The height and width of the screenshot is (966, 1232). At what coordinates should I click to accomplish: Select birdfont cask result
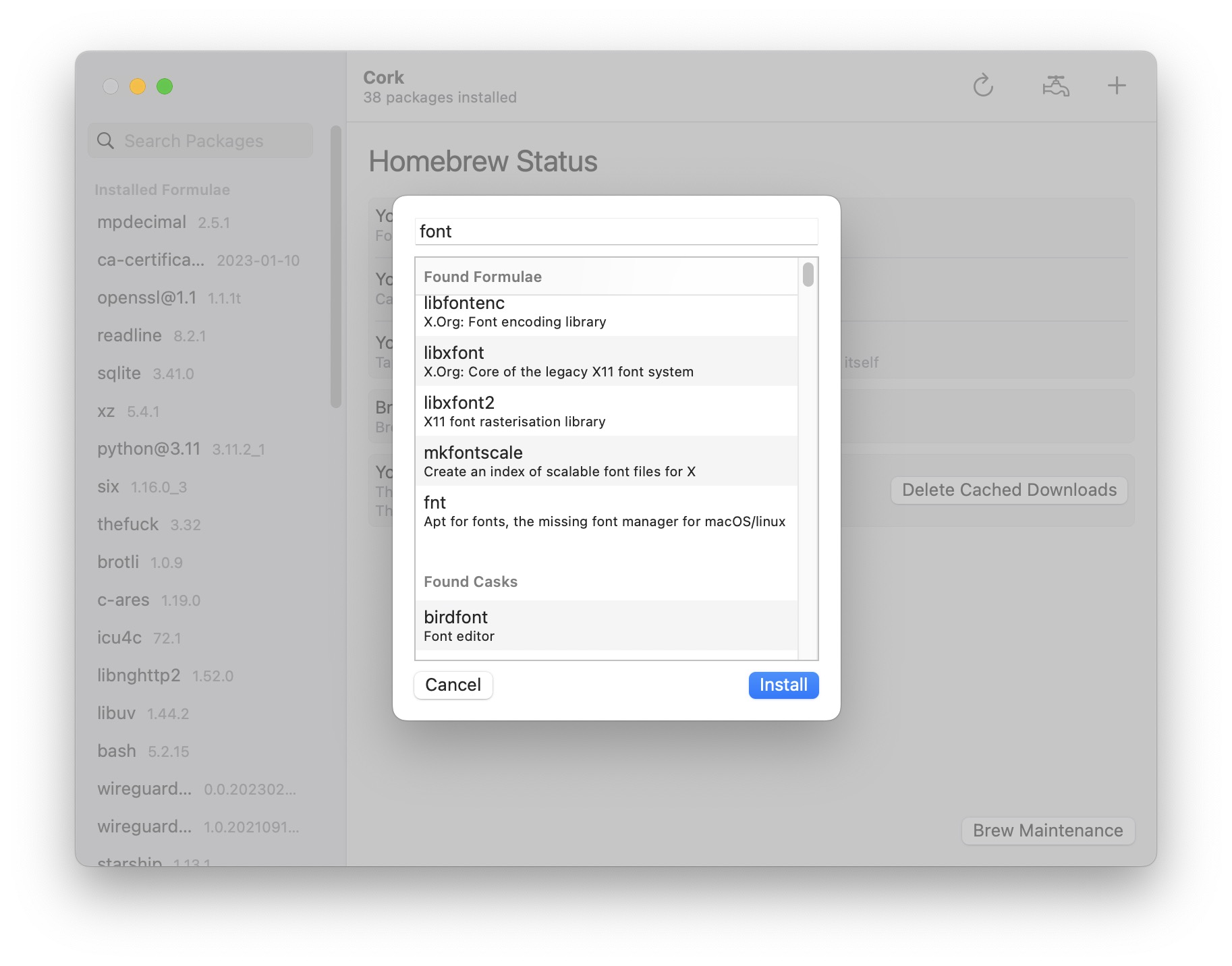606,625
